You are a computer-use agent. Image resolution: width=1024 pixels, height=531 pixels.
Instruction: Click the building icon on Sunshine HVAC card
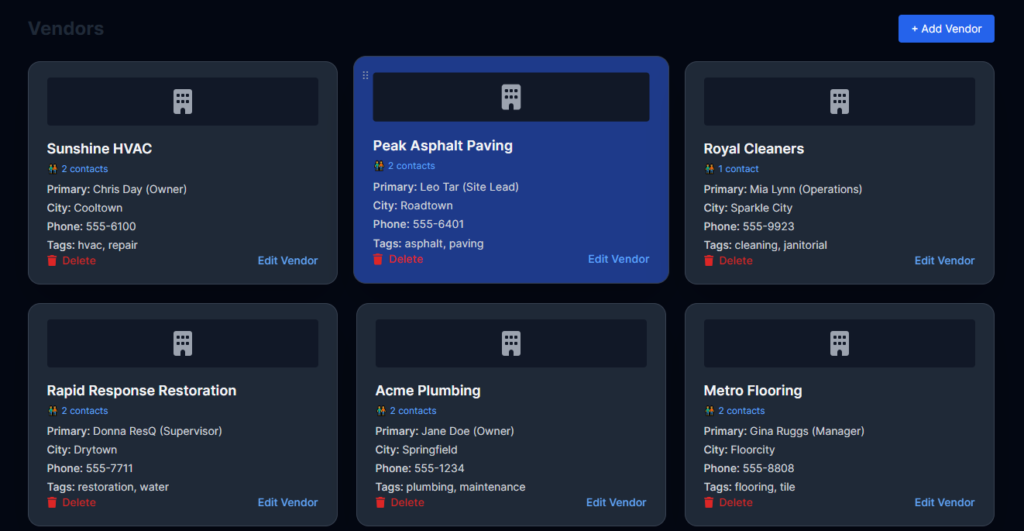coord(182,101)
